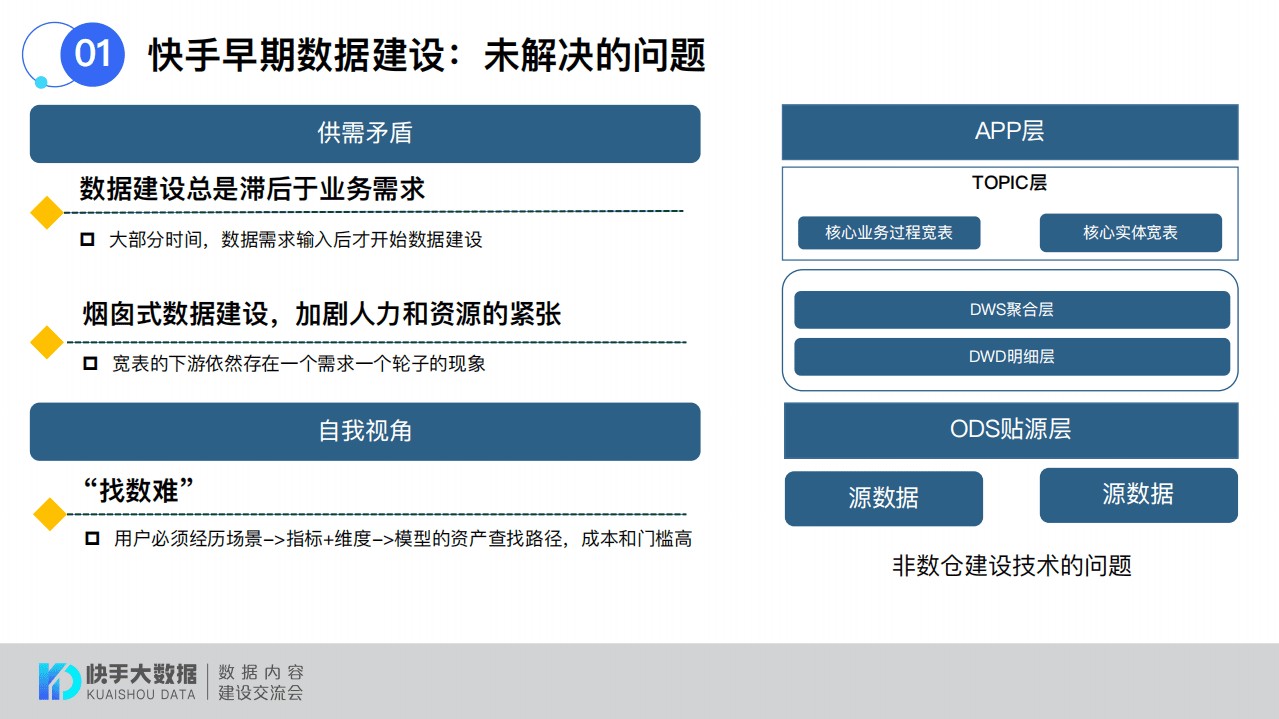Select the left "源数据" box

coord(884,495)
